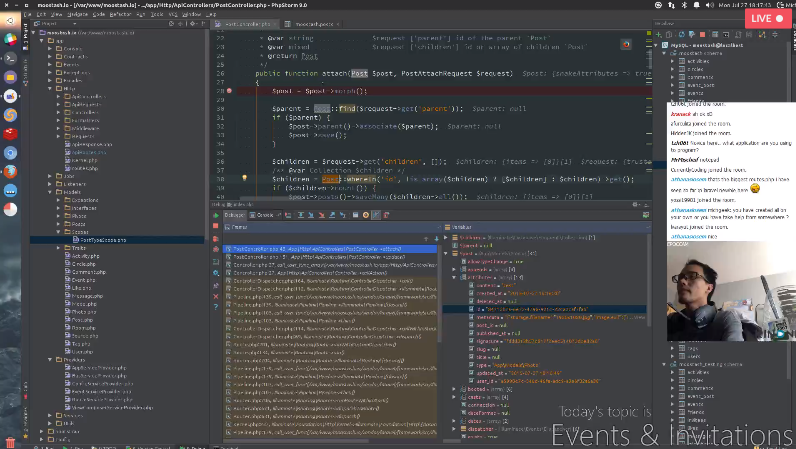This screenshot has width=796, height=449.
Task: Open debug tool window gear settings
Action: coord(635,205)
